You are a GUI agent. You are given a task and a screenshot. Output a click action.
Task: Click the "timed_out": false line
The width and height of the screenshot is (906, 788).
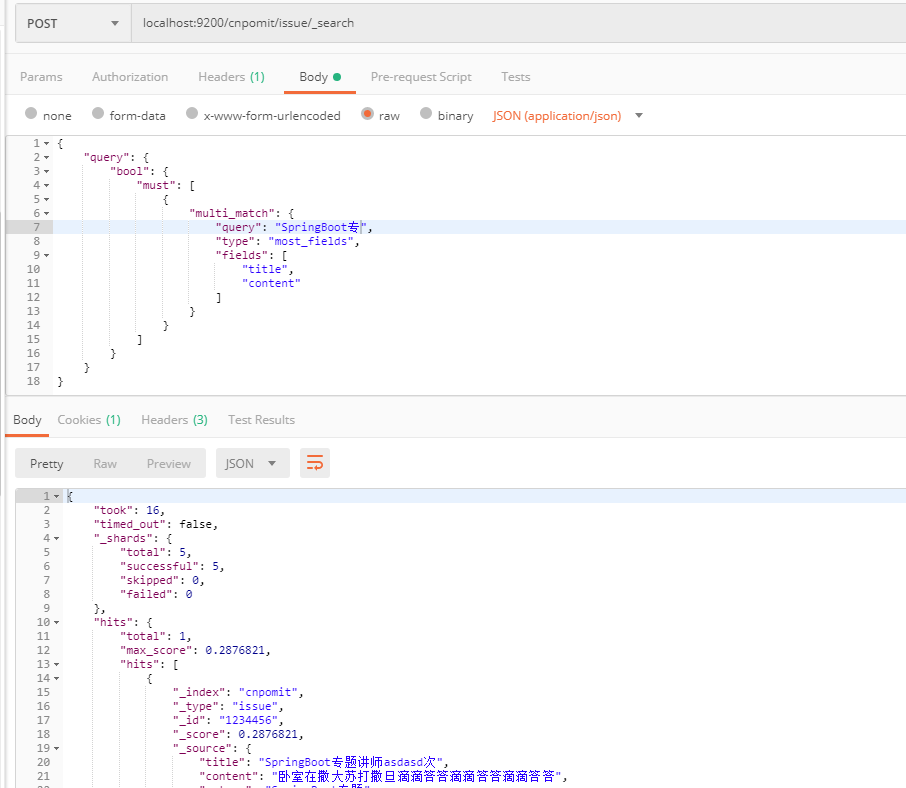pos(156,525)
